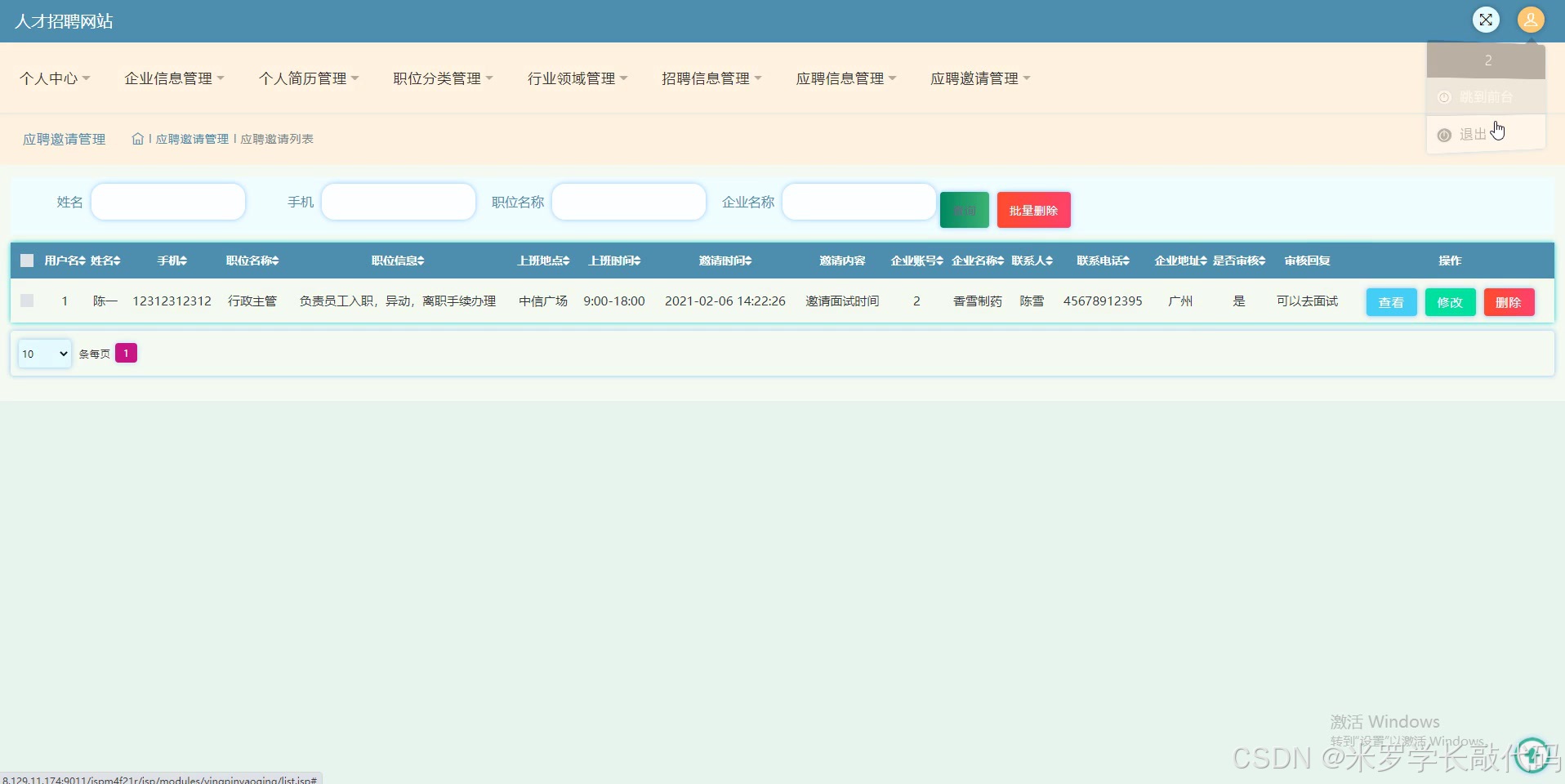Sort the table by 职位信息 column
This screenshot has width=1565, height=784.
(x=398, y=261)
